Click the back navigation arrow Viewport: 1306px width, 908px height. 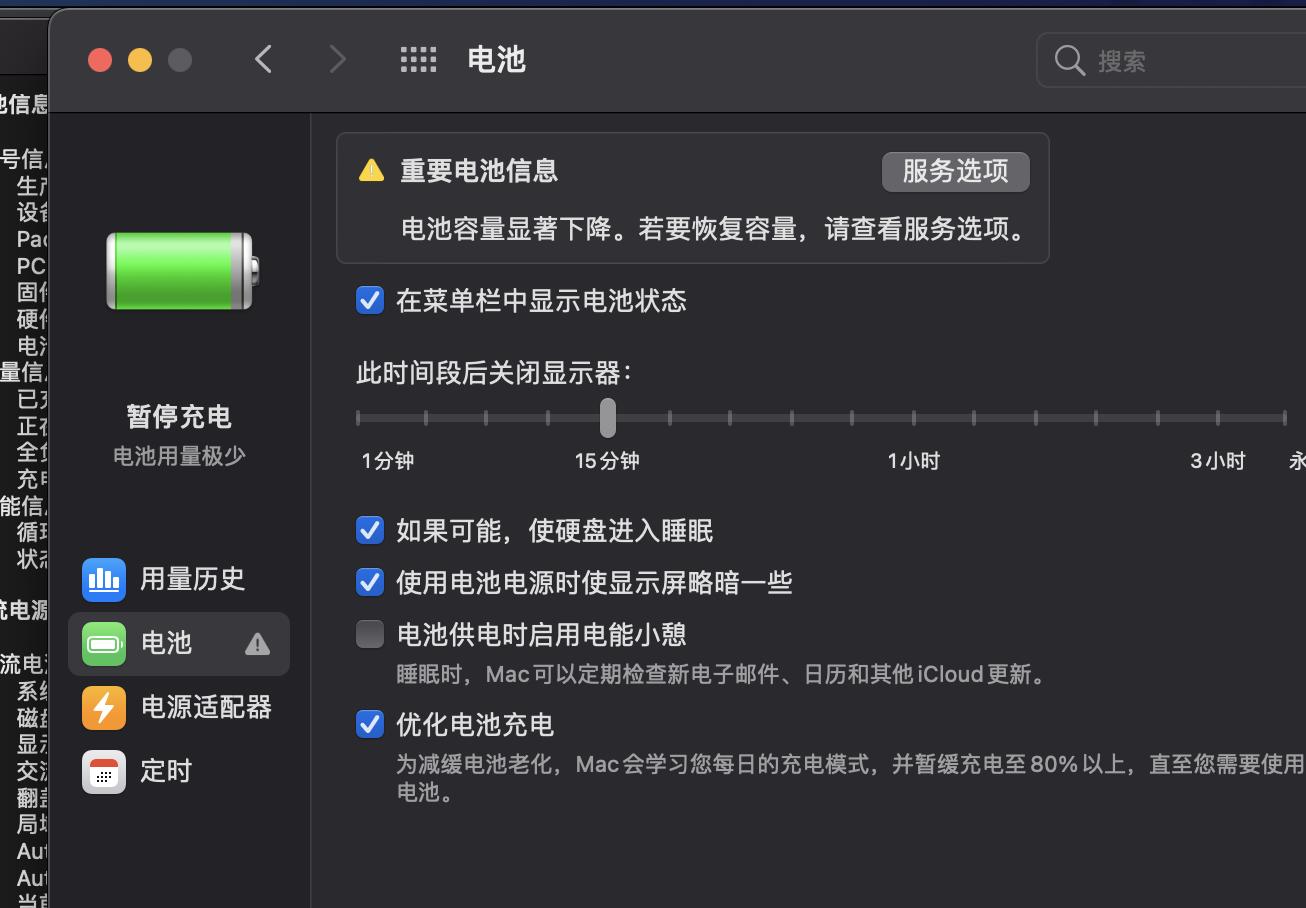coord(263,59)
